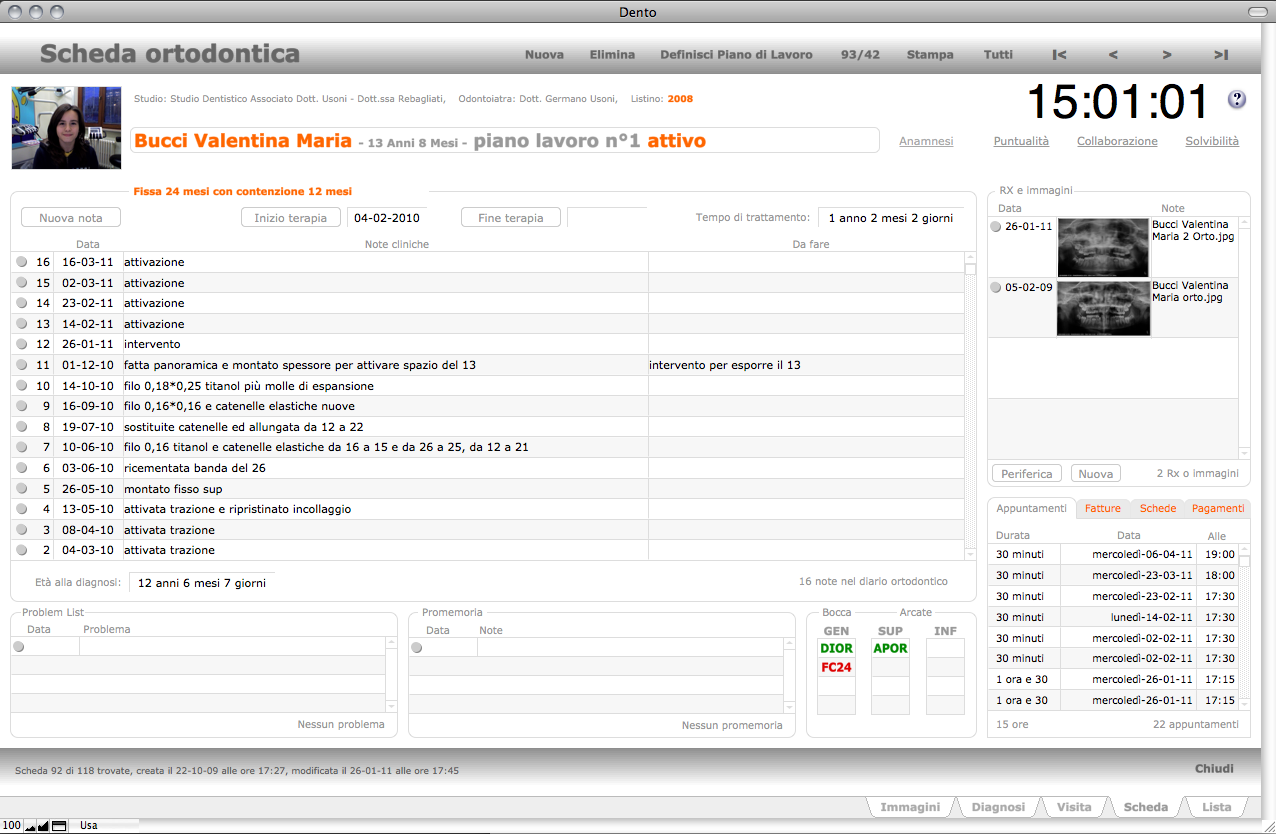Click the empty Fine terapia date field

[606, 217]
